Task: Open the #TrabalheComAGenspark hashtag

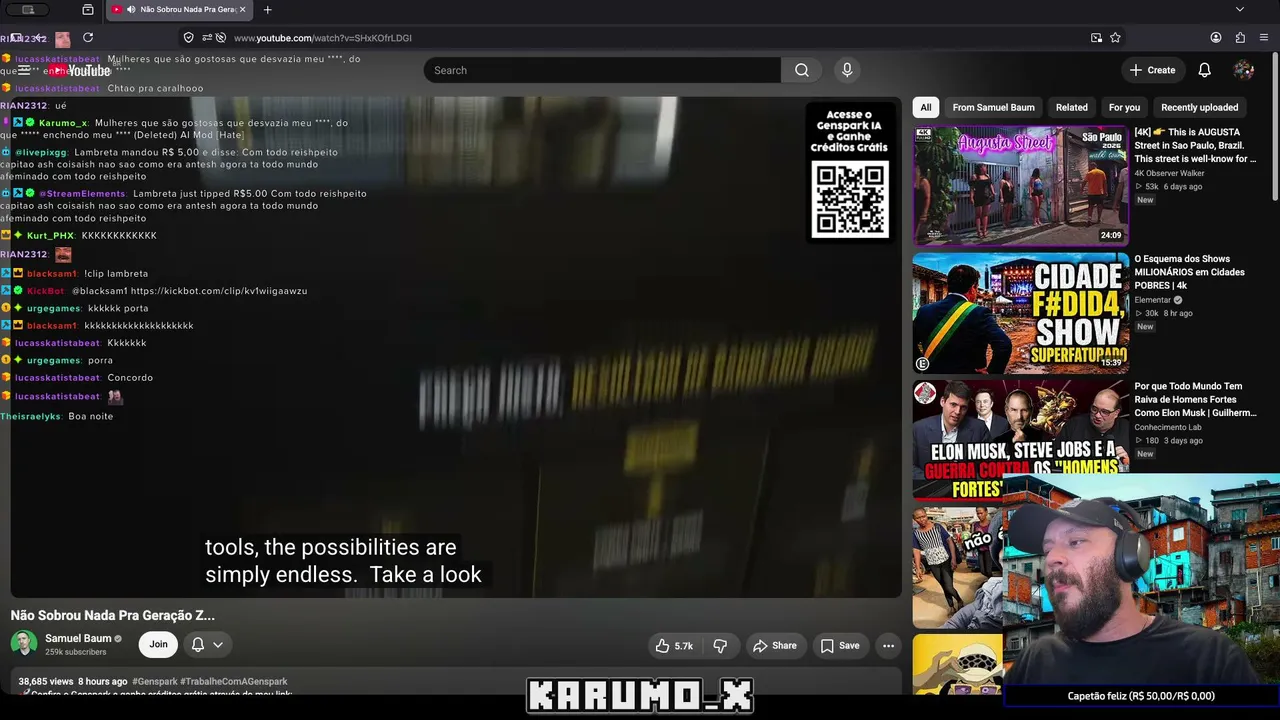Action: point(234,681)
